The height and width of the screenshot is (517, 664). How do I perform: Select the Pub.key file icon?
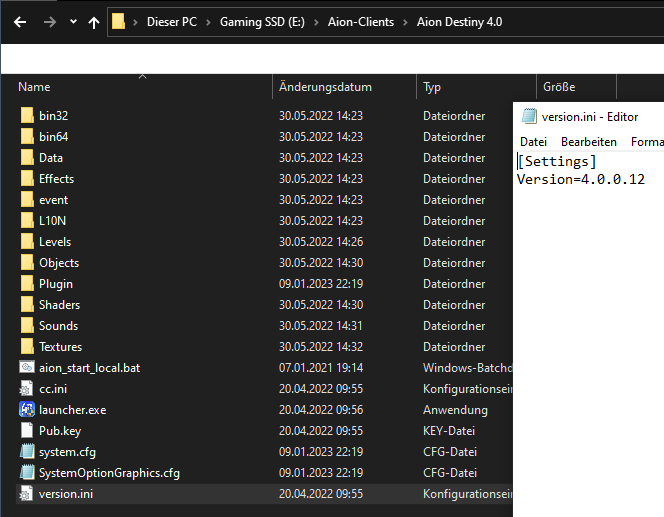pos(27,430)
